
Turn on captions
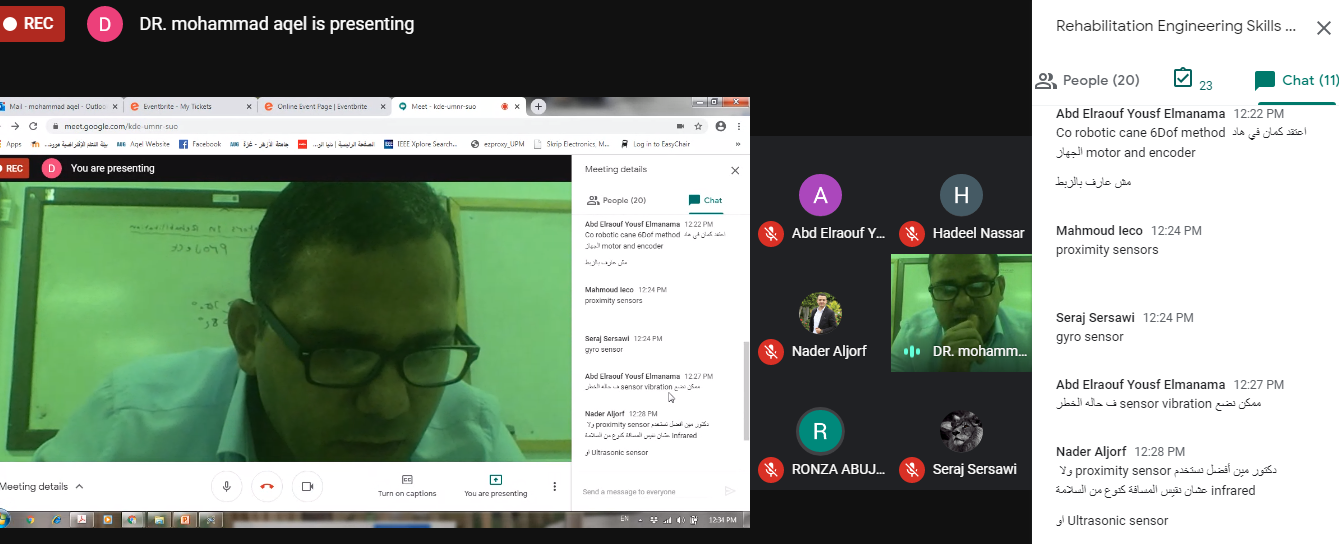[x=407, y=486]
